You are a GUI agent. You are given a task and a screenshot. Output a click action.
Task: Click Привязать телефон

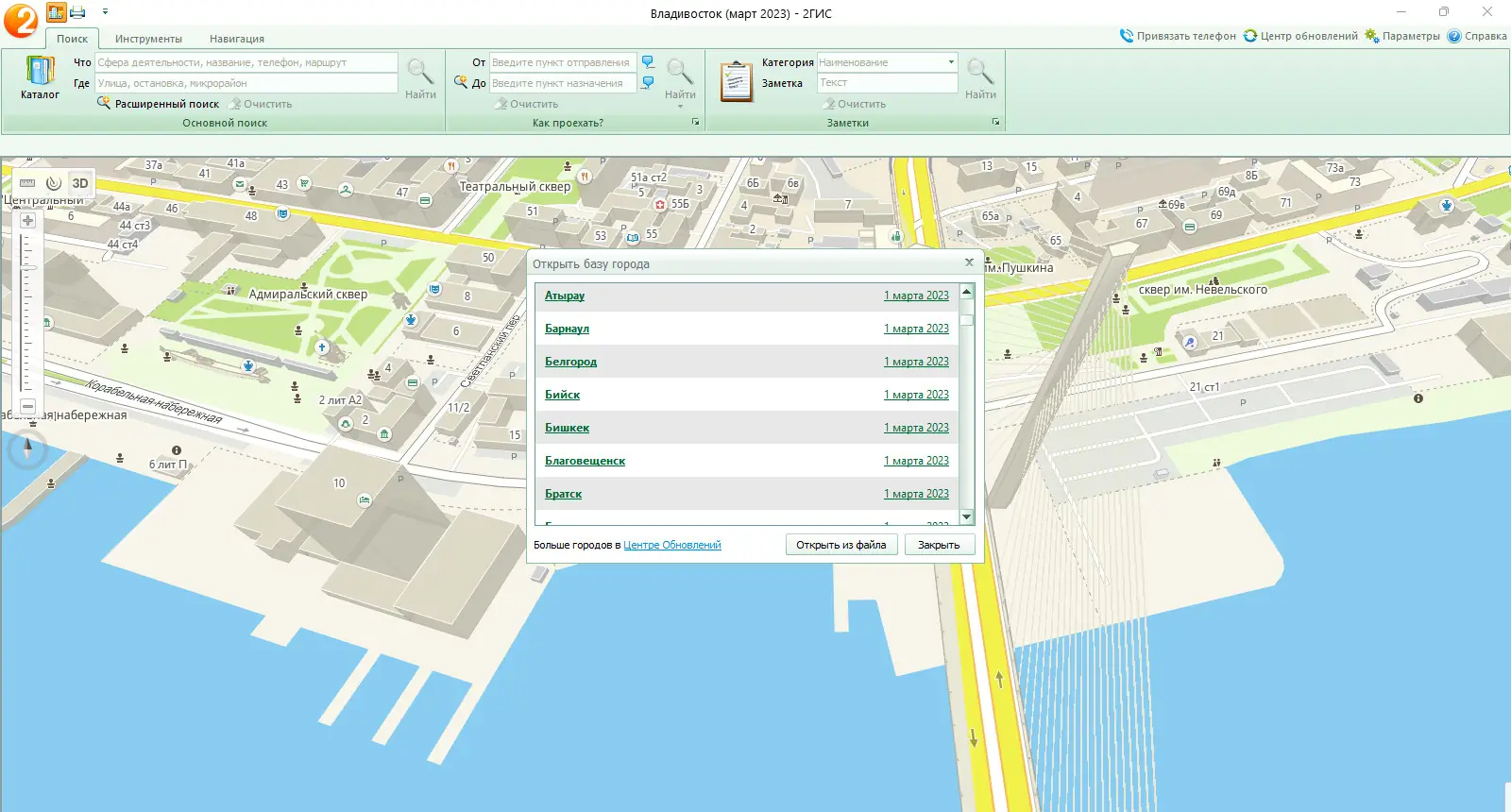(1178, 36)
